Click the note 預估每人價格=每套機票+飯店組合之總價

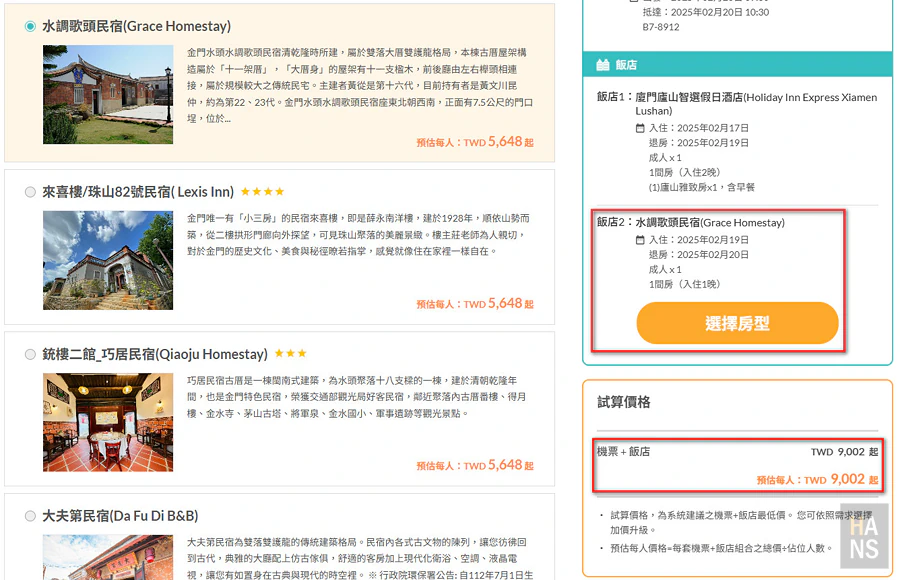(x=721, y=548)
